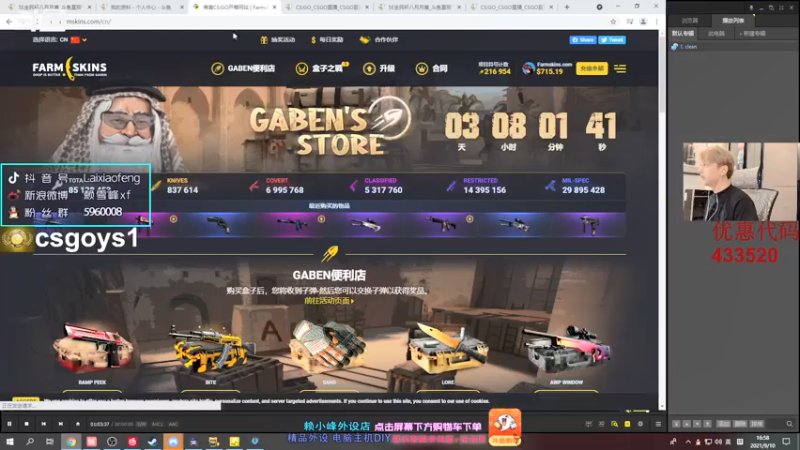Open Chrome from the taskbar

point(71,441)
